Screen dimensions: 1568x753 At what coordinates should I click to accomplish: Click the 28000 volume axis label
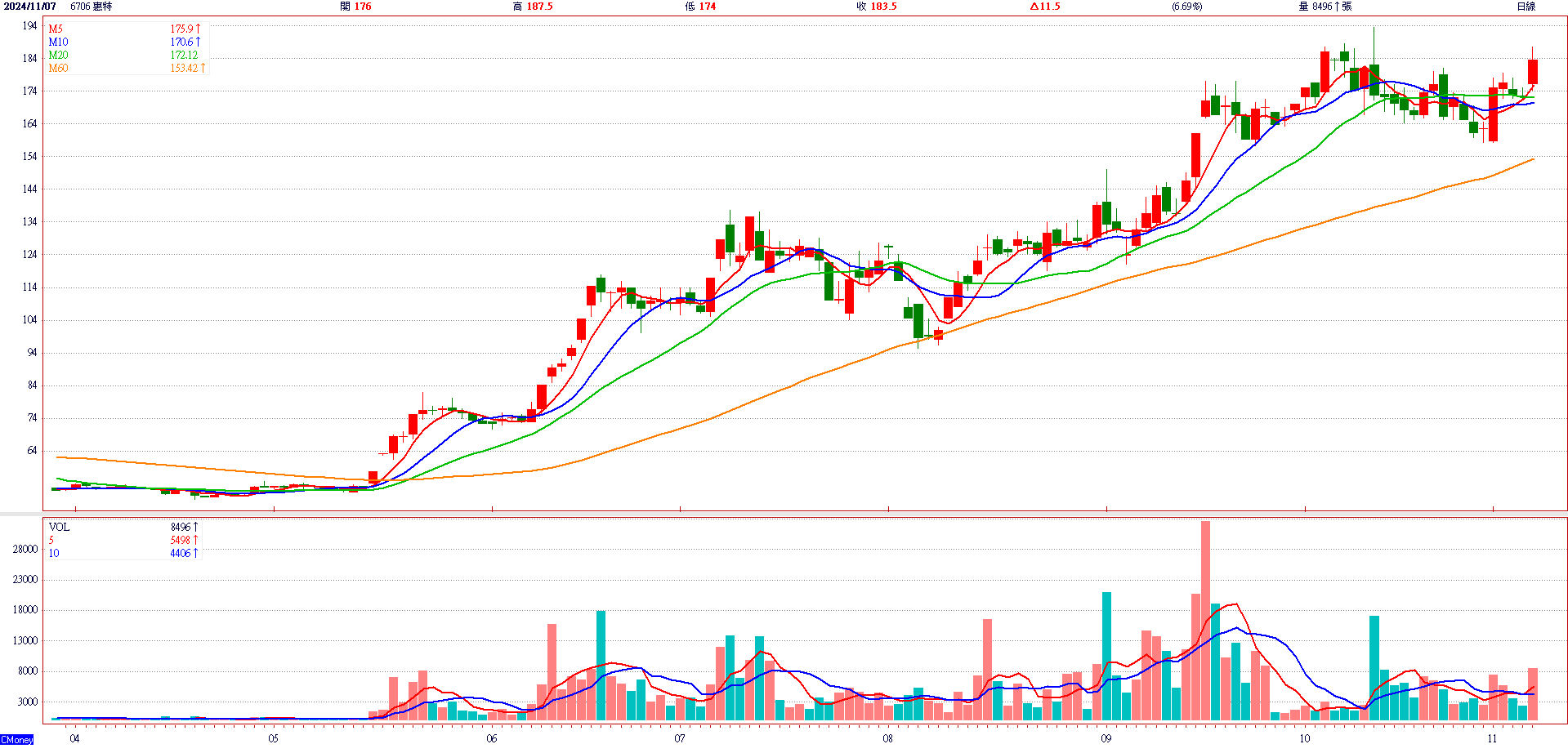click(x=25, y=550)
